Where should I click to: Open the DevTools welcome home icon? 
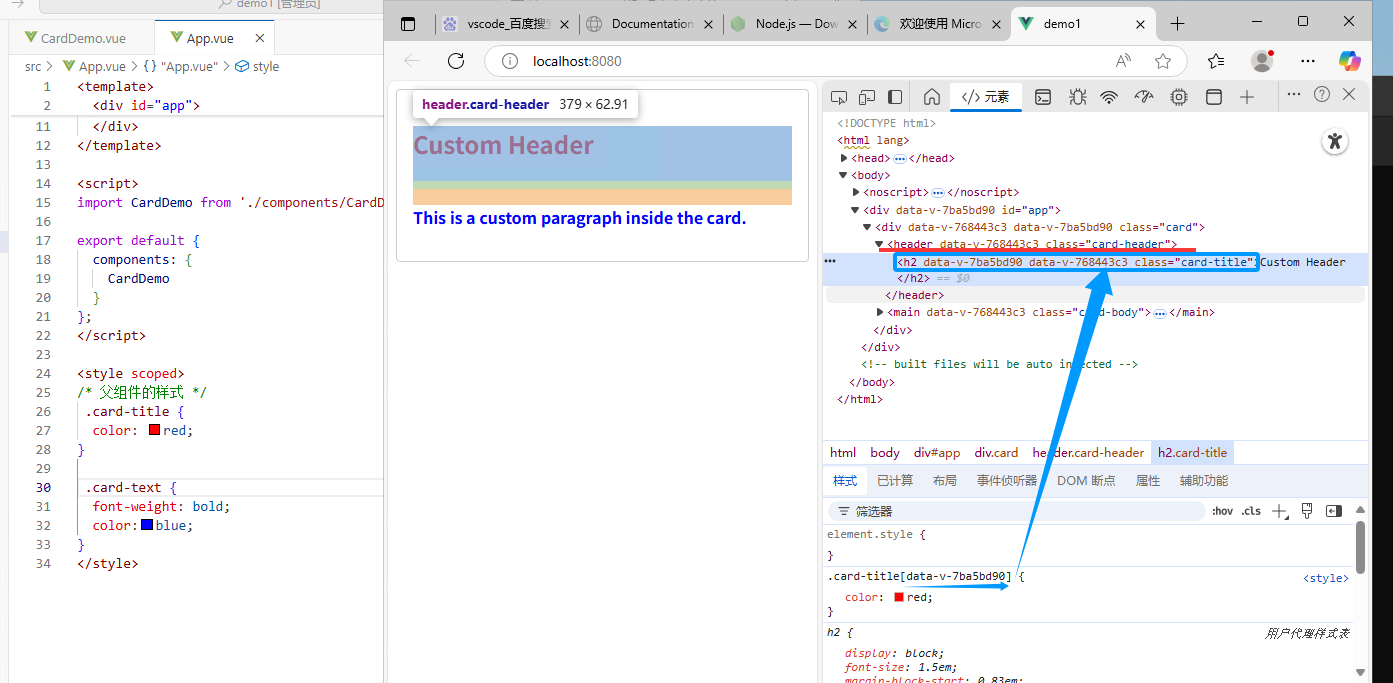(x=931, y=97)
